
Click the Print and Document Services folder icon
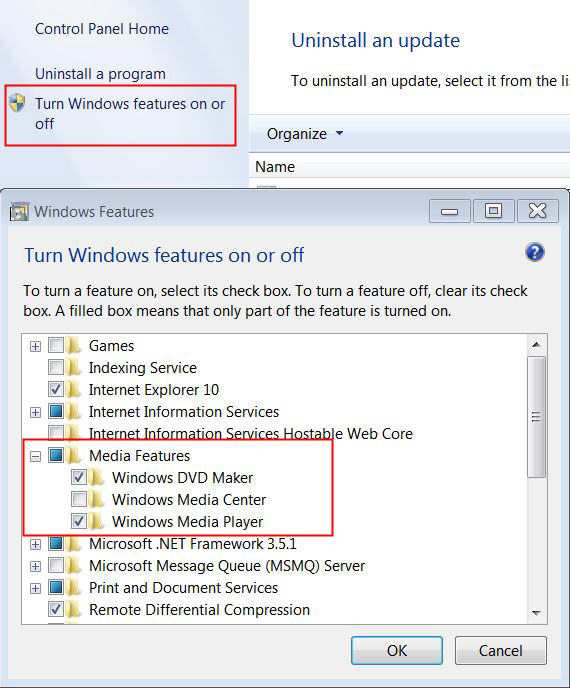[x=74, y=588]
